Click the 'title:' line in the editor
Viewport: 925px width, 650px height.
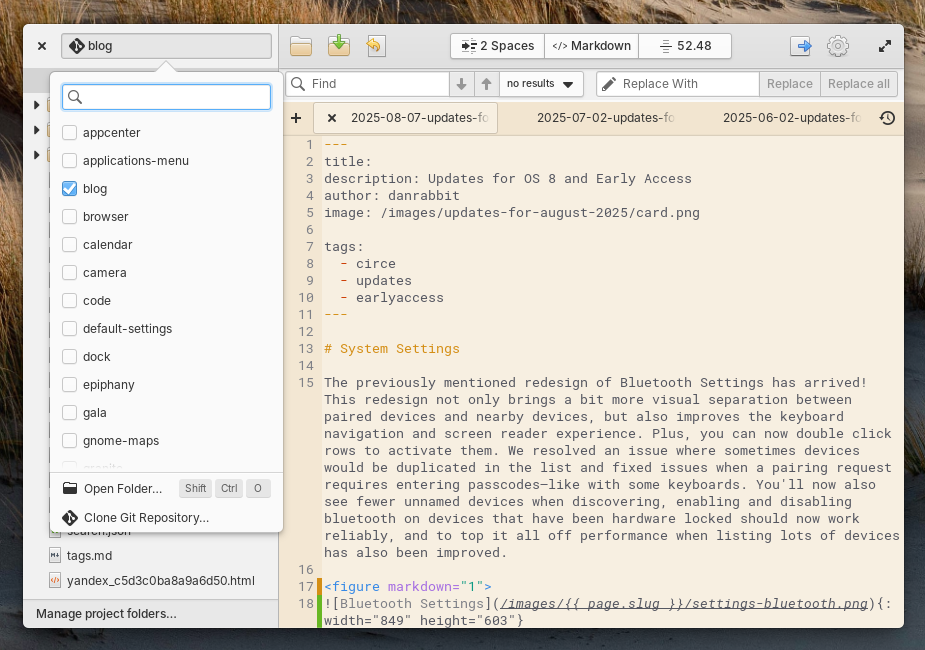click(x=348, y=162)
